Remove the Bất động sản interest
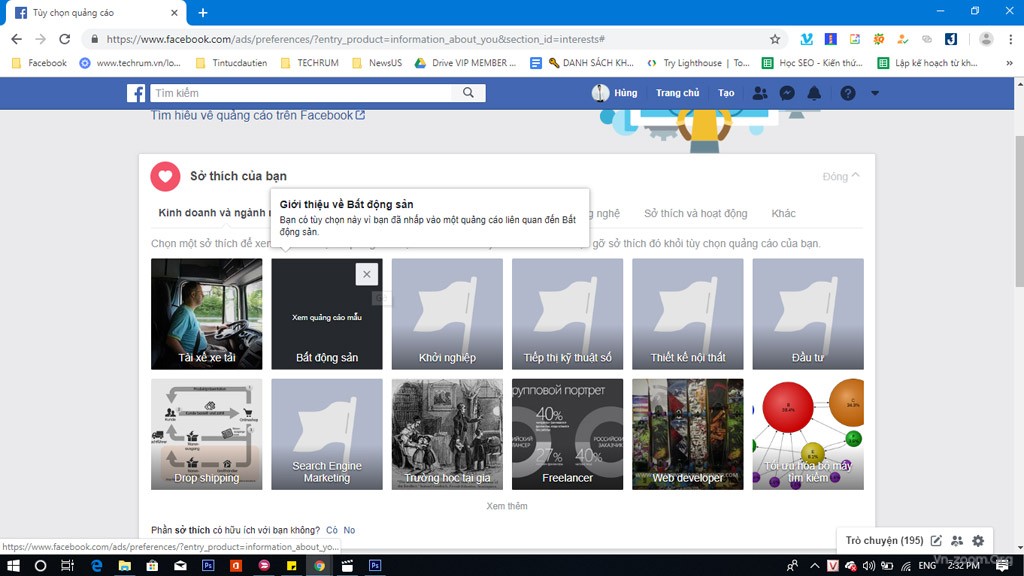This screenshot has height=576, width=1024. point(367,274)
